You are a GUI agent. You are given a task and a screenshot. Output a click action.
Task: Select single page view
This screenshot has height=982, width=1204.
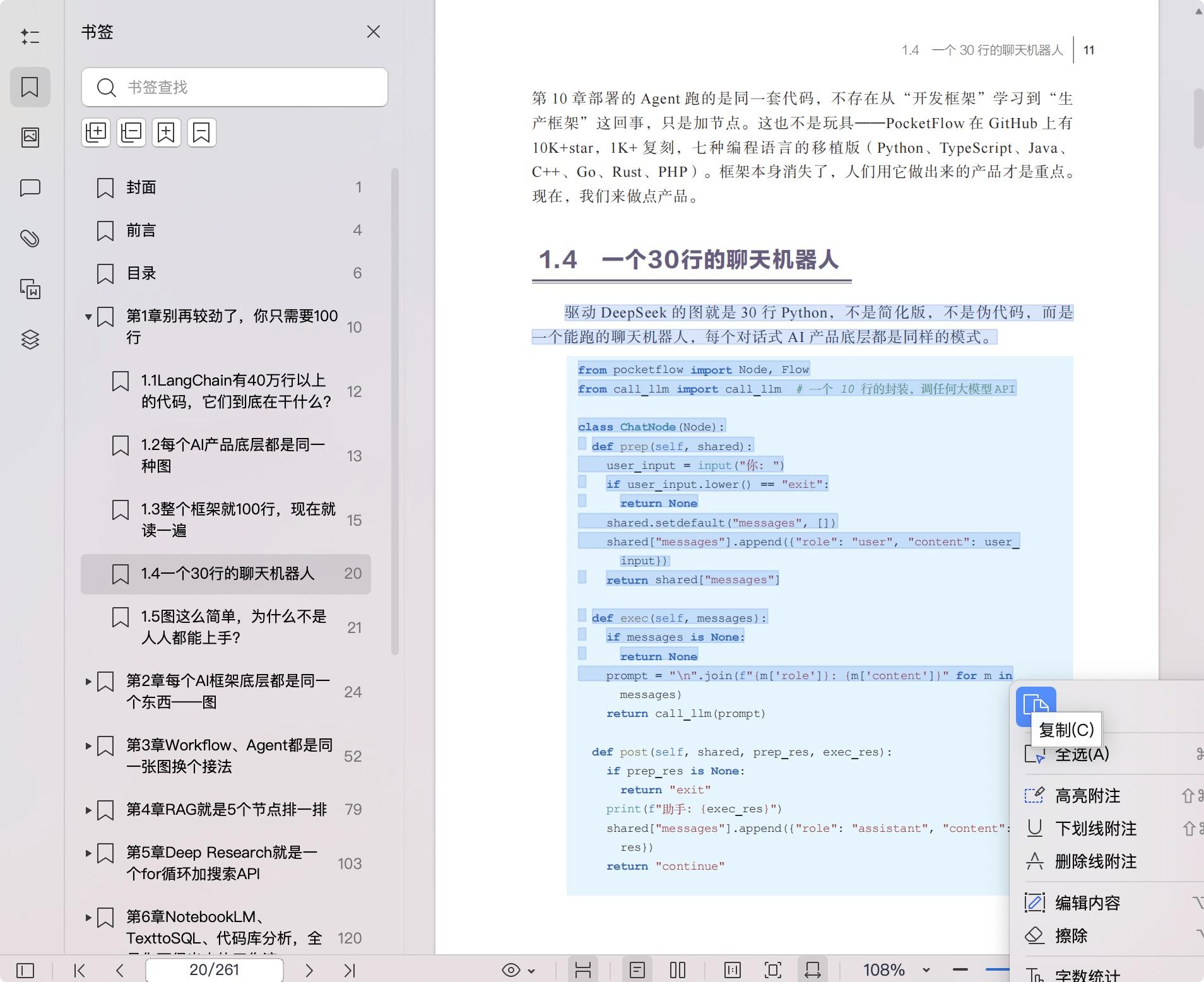click(637, 970)
